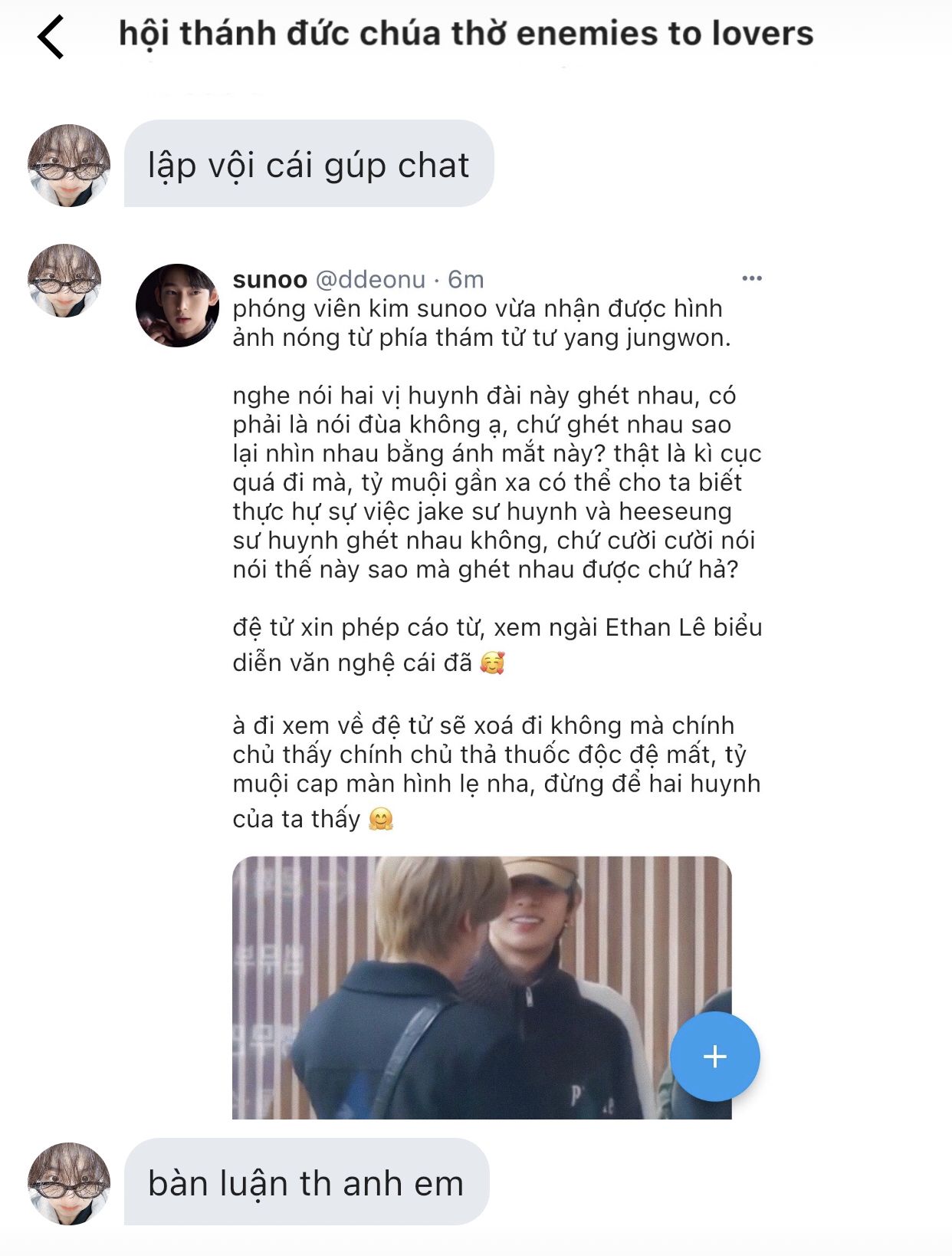This screenshot has width=952, height=1256.
Task: Click the "sunoo" display name
Action: (270, 279)
